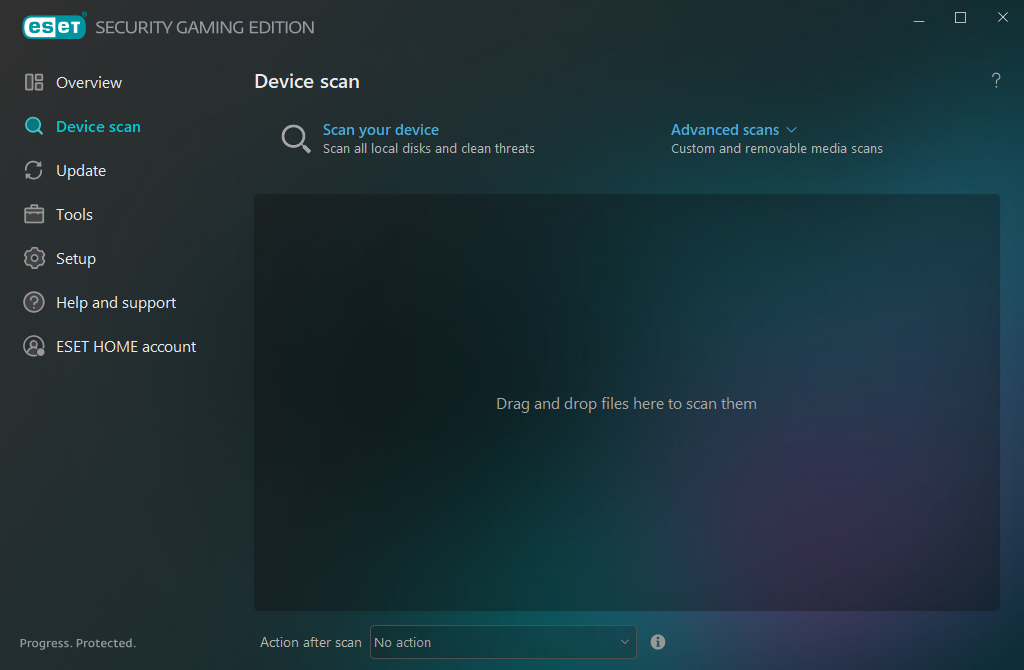Click the Update refresh arrows icon

click(x=34, y=170)
